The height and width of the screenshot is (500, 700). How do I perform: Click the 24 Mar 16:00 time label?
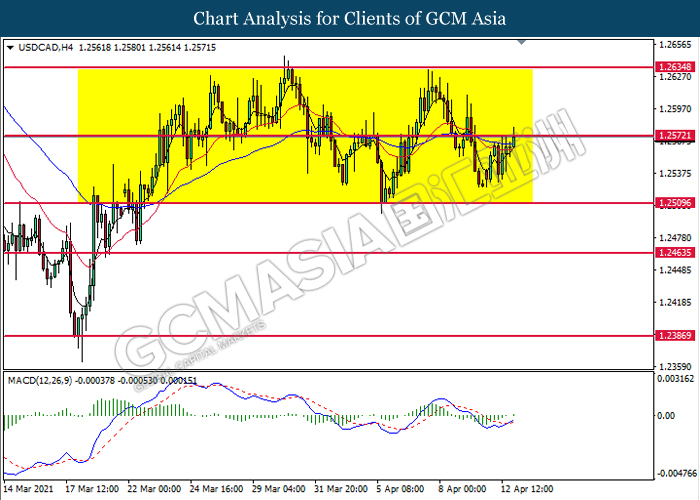click(x=217, y=489)
